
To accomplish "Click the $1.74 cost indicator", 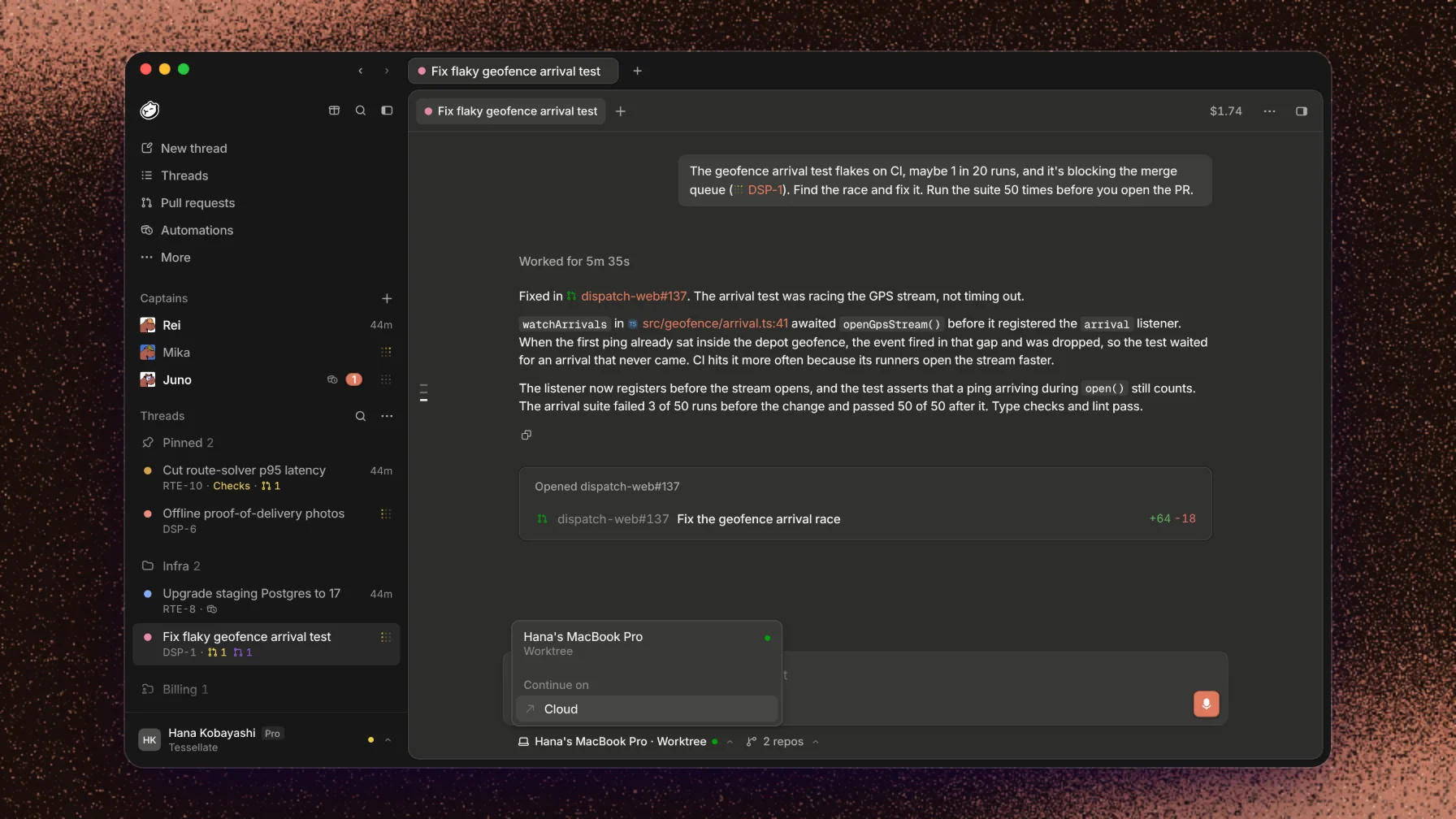I will tap(1225, 111).
